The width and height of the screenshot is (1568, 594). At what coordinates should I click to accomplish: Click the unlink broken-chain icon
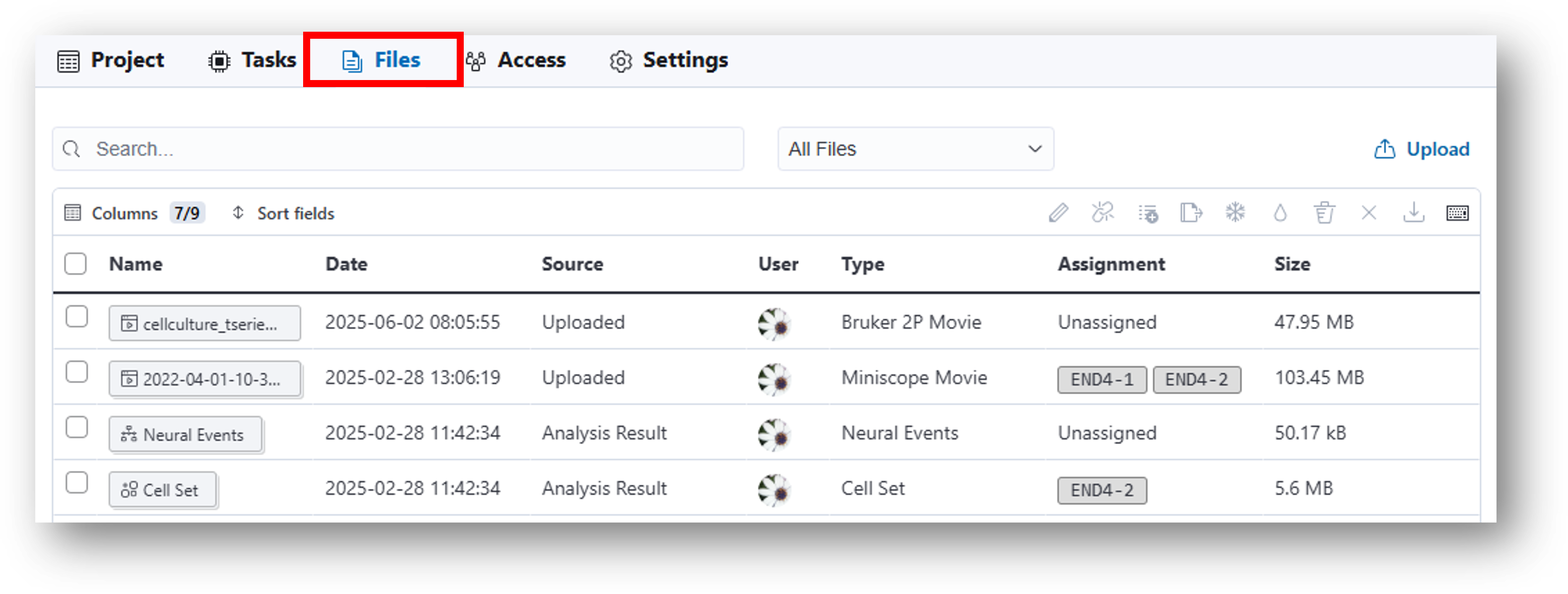[1102, 213]
